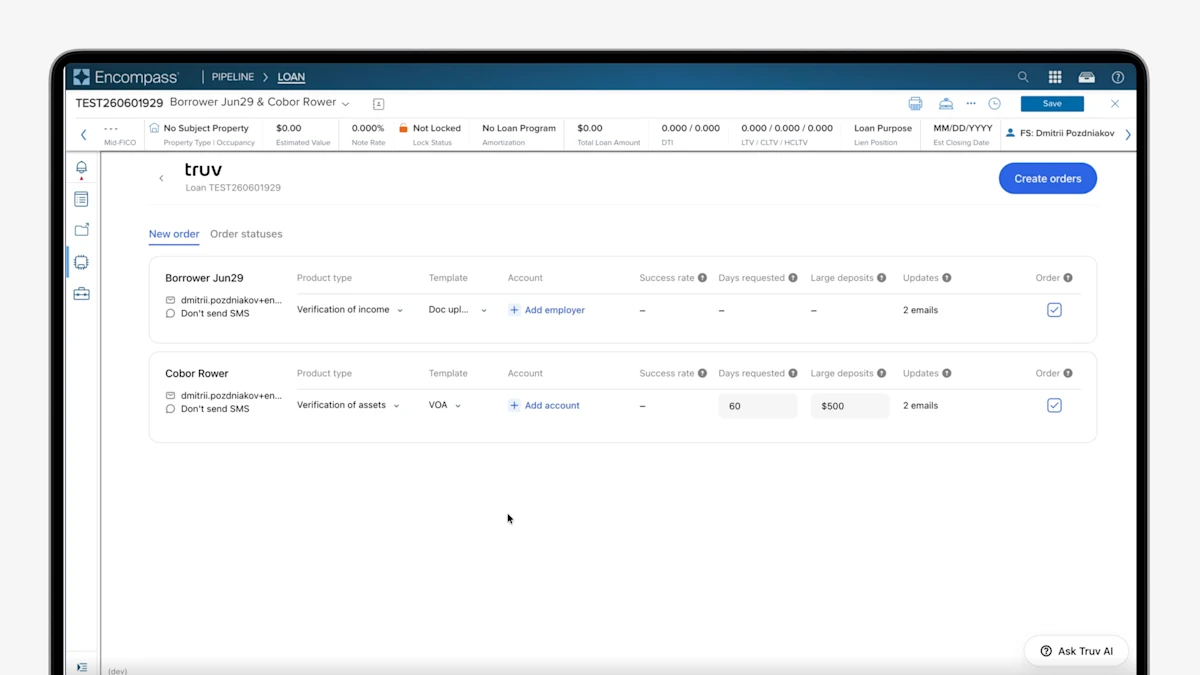Click the print icon in loan toolbar
This screenshot has width=1200, height=675.
(x=915, y=104)
